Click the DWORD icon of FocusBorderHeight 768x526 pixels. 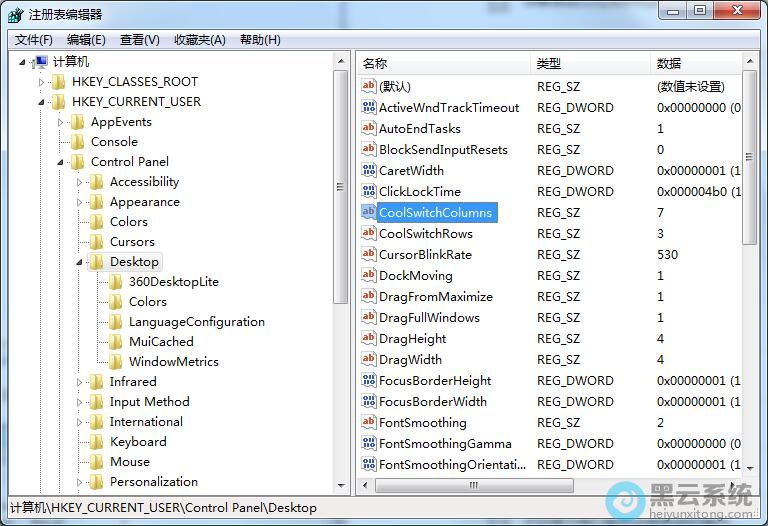click(x=368, y=381)
